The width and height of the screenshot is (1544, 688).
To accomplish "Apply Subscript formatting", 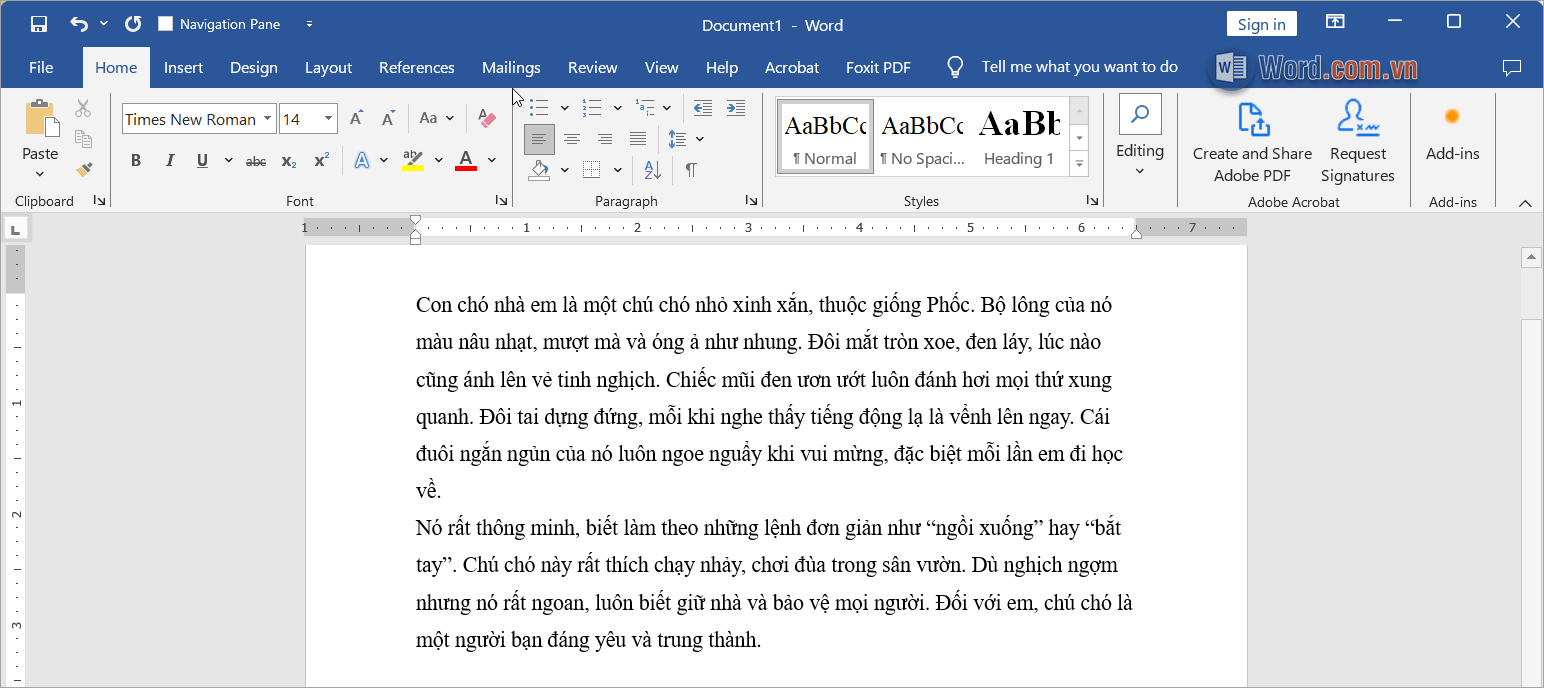I will click(288, 160).
